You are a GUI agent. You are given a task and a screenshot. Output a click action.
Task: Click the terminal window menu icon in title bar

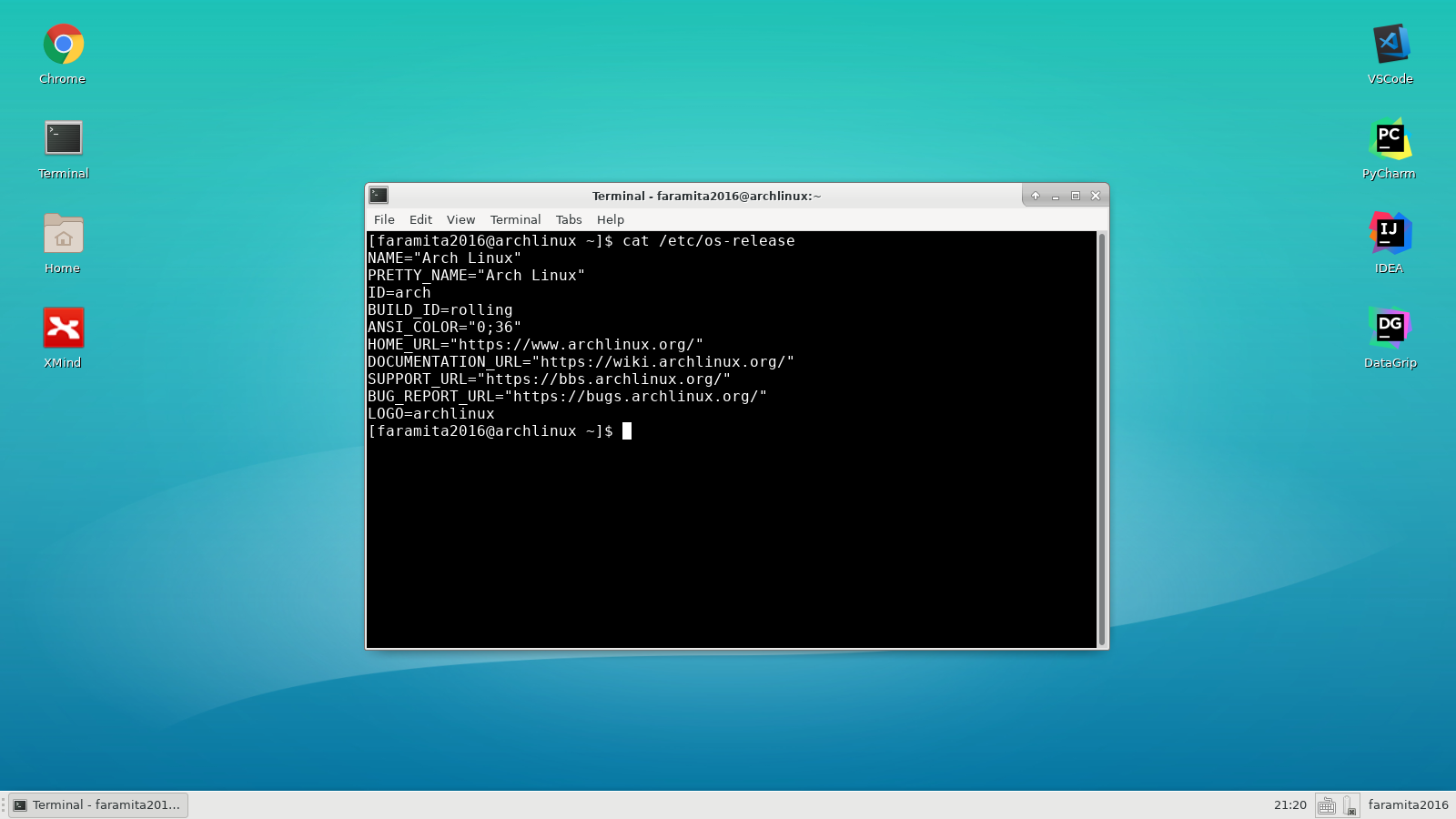click(x=379, y=195)
